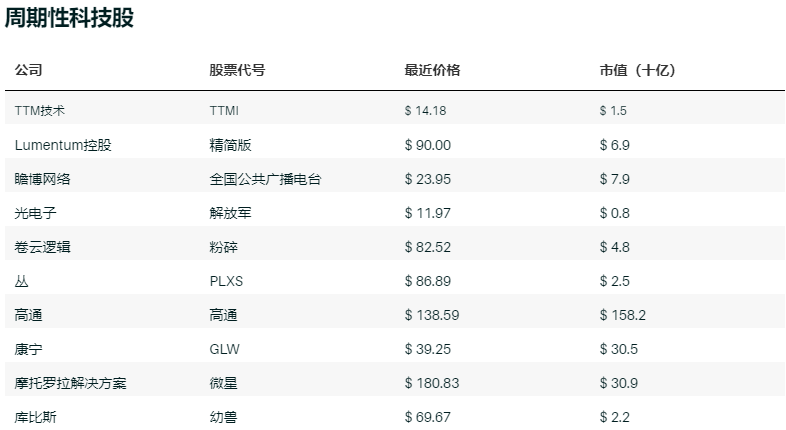Select the 市值（十亿） column header
This screenshot has height=430, width=786.
[638, 70]
